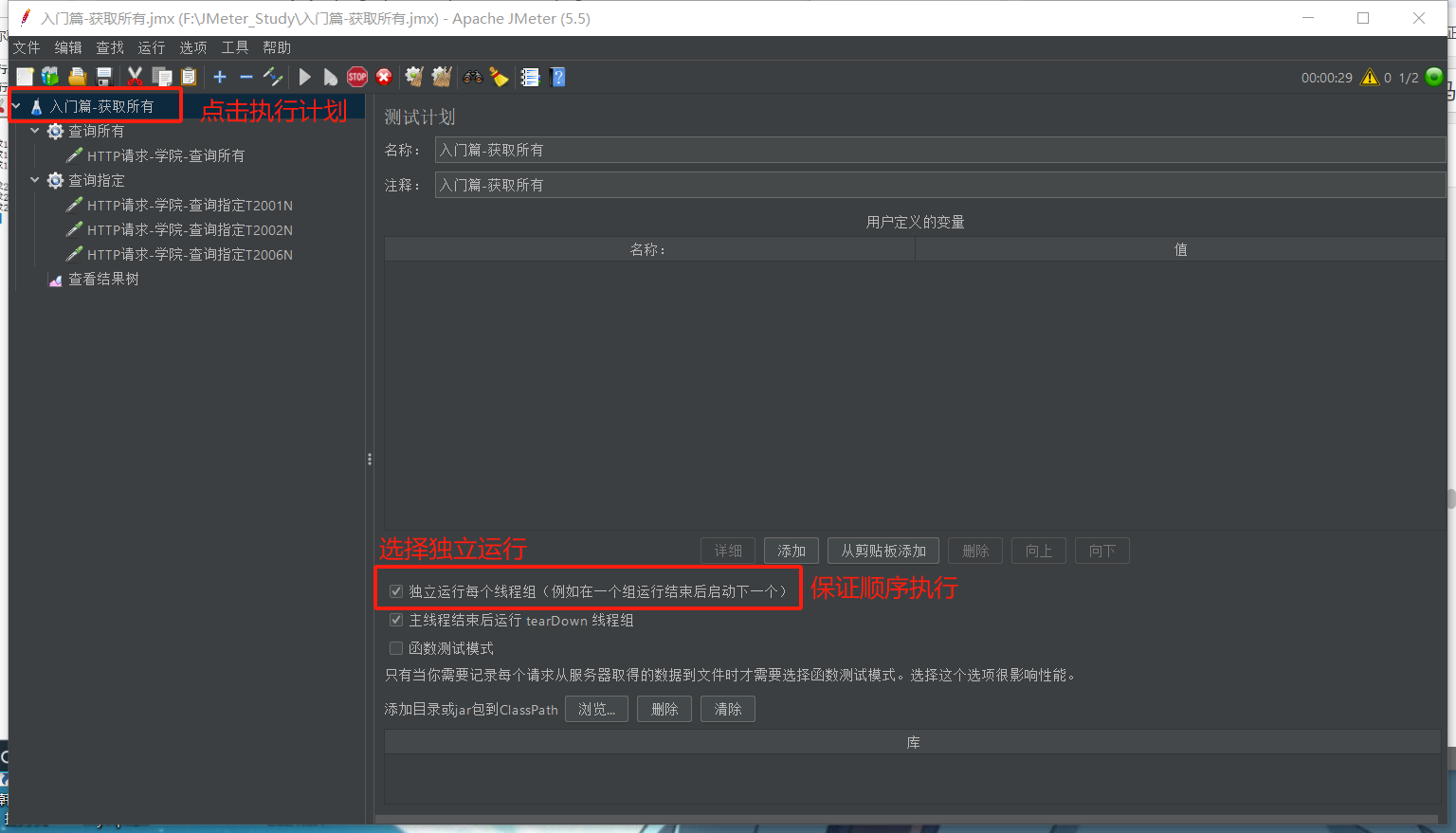Select the 查询所有 thread group

pyautogui.click(x=96, y=131)
